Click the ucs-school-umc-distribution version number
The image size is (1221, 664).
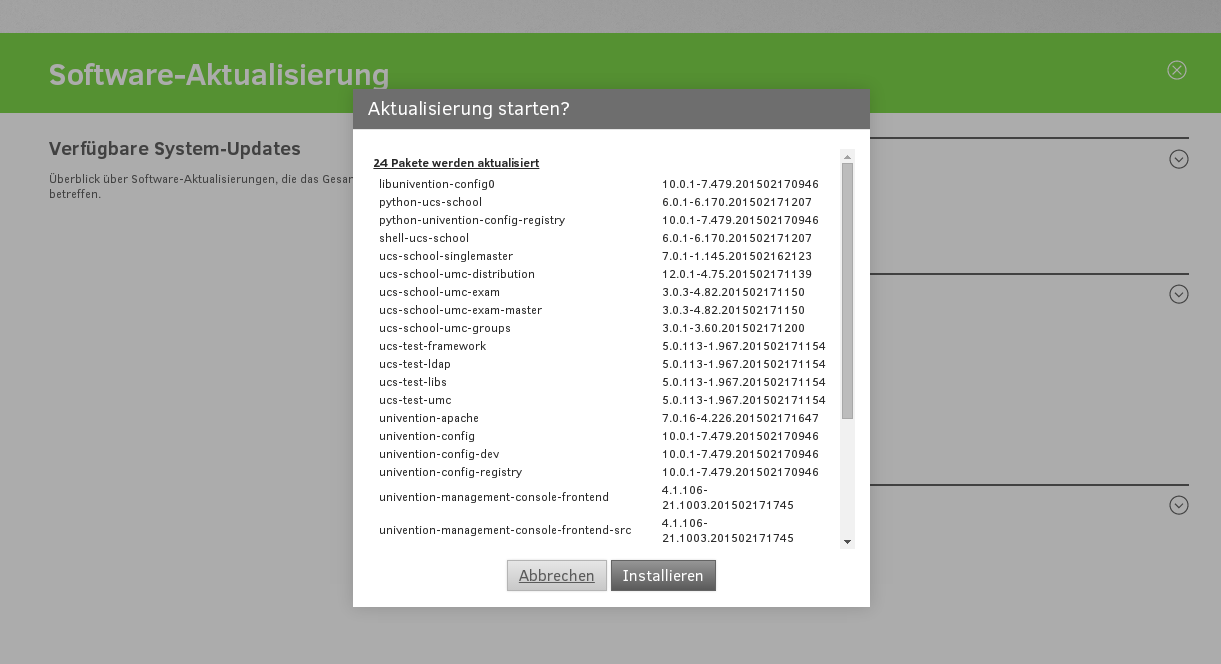click(736, 274)
